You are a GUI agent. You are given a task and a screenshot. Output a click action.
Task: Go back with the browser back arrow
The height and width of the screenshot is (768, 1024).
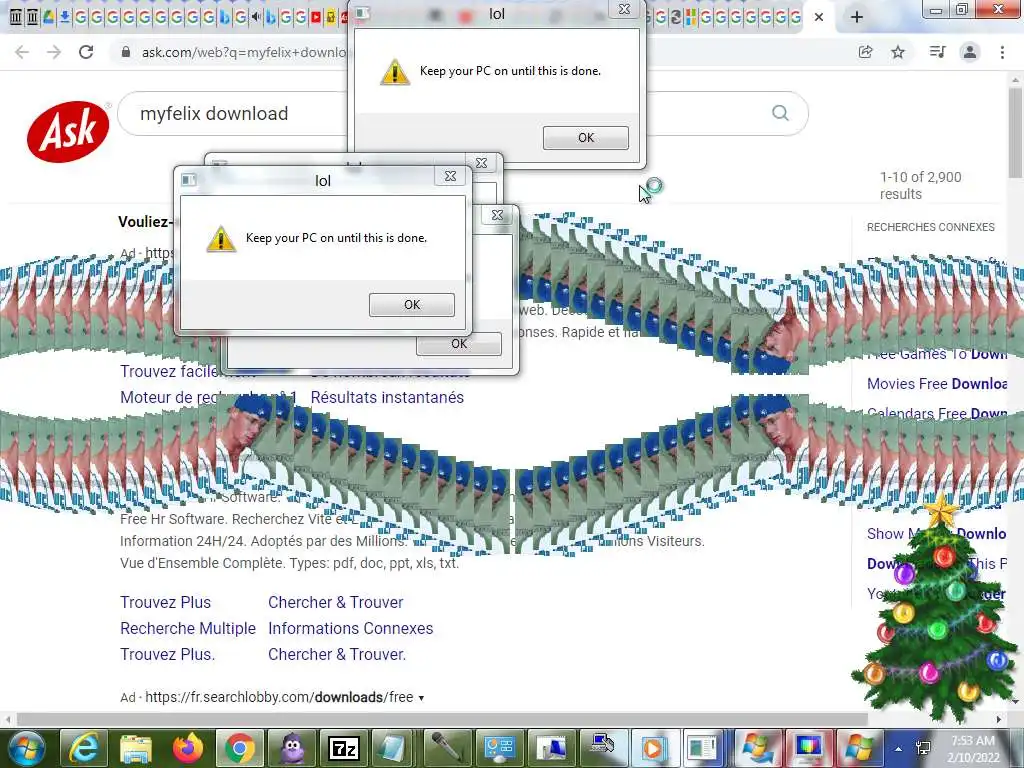pos(22,52)
